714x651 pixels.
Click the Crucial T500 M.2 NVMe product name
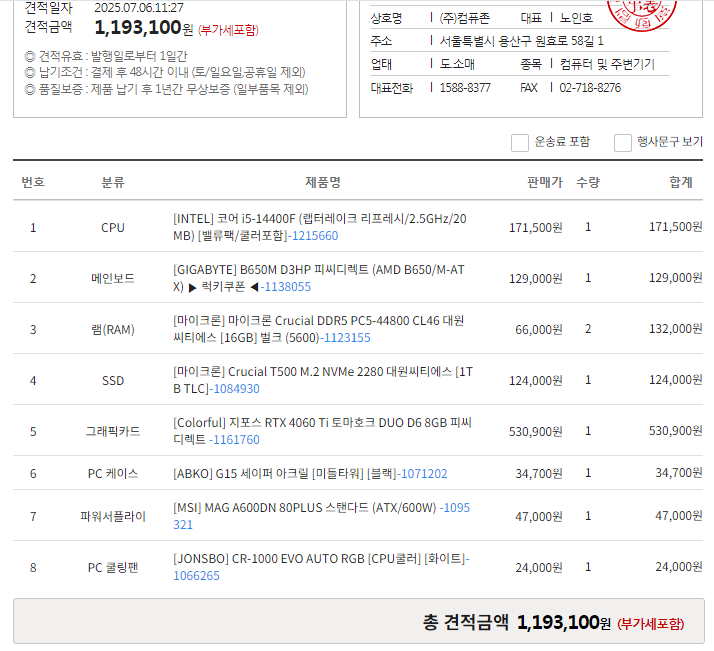coord(323,380)
